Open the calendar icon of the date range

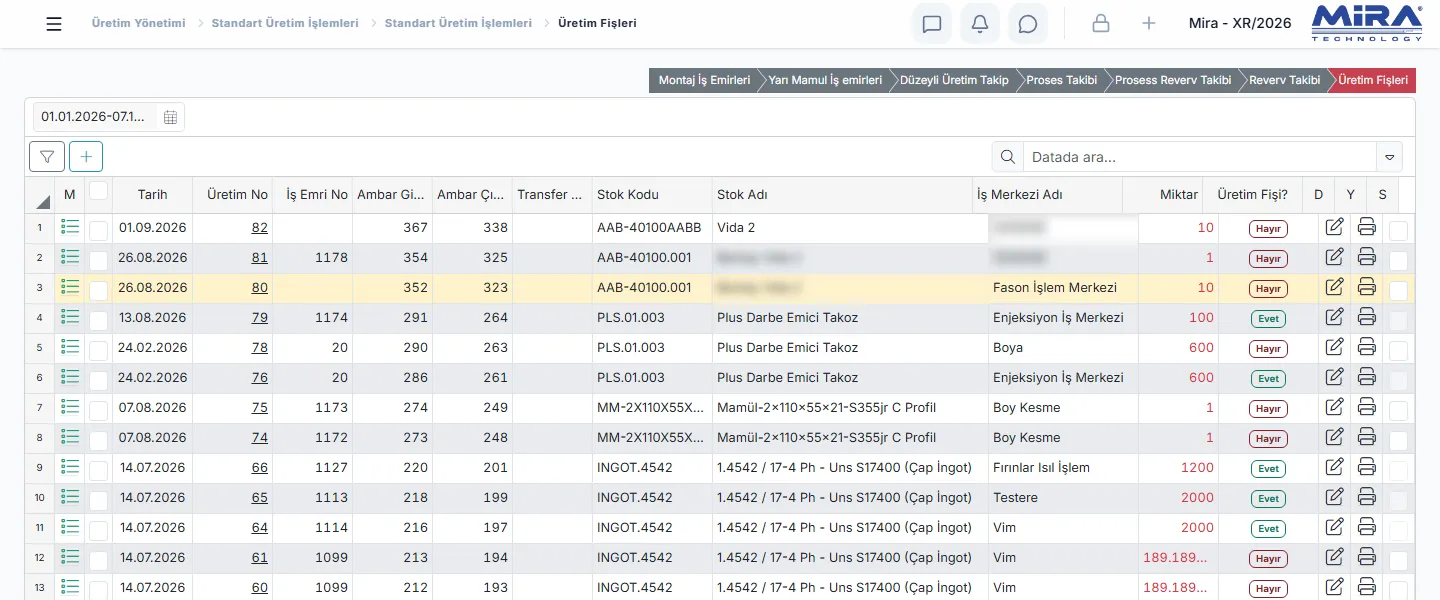pos(170,117)
